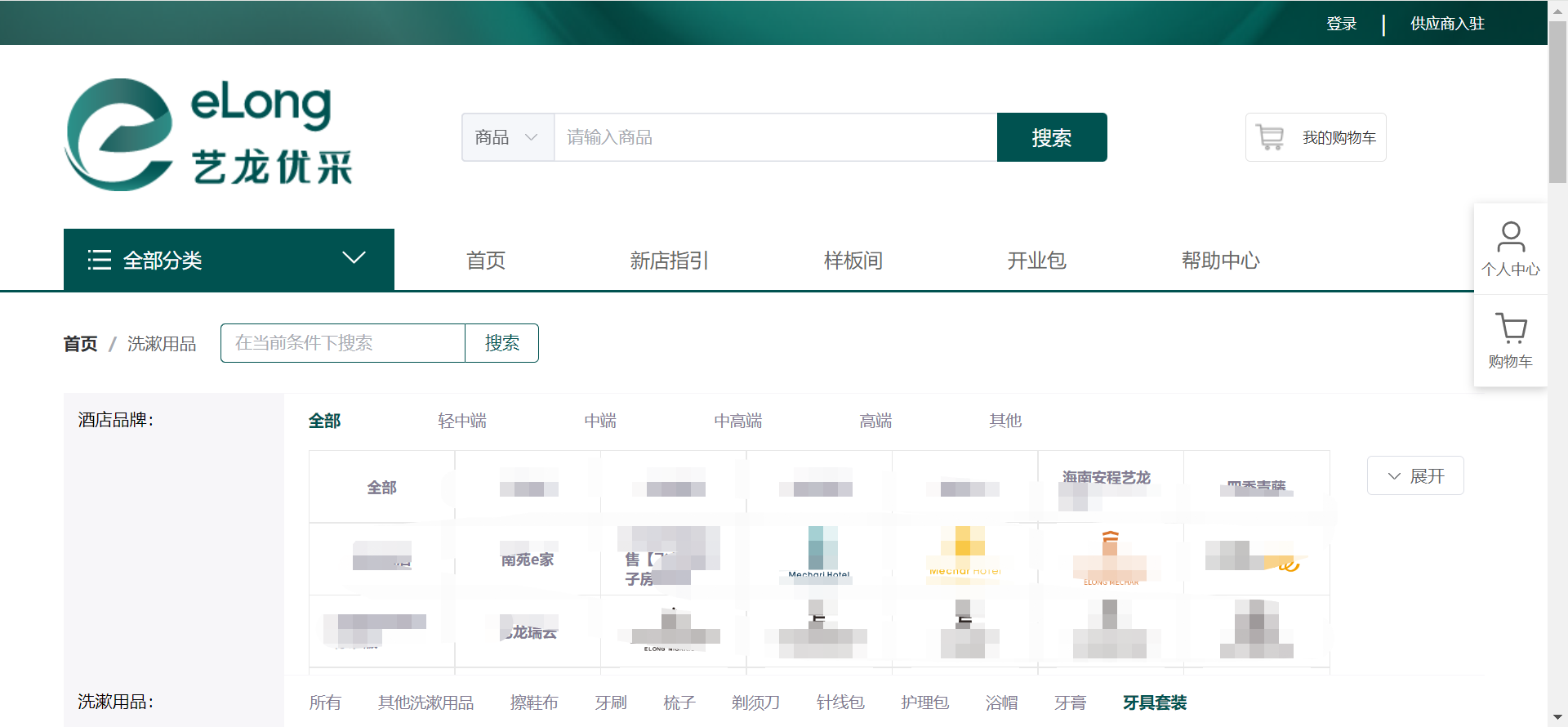1568x727 pixels.
Task: Click the 搜索 button next to filter search
Action: click(x=502, y=343)
